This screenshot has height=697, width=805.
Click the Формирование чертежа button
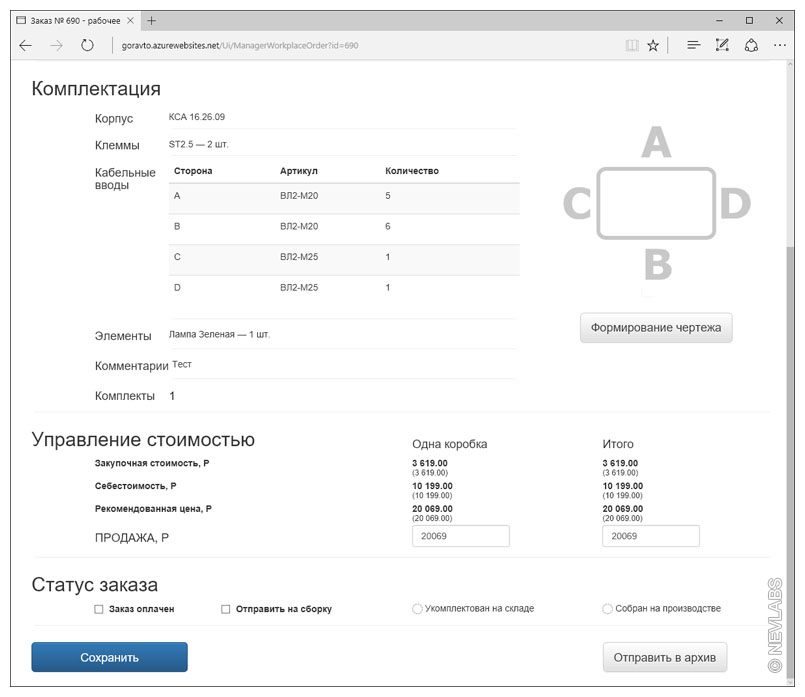tap(655, 328)
